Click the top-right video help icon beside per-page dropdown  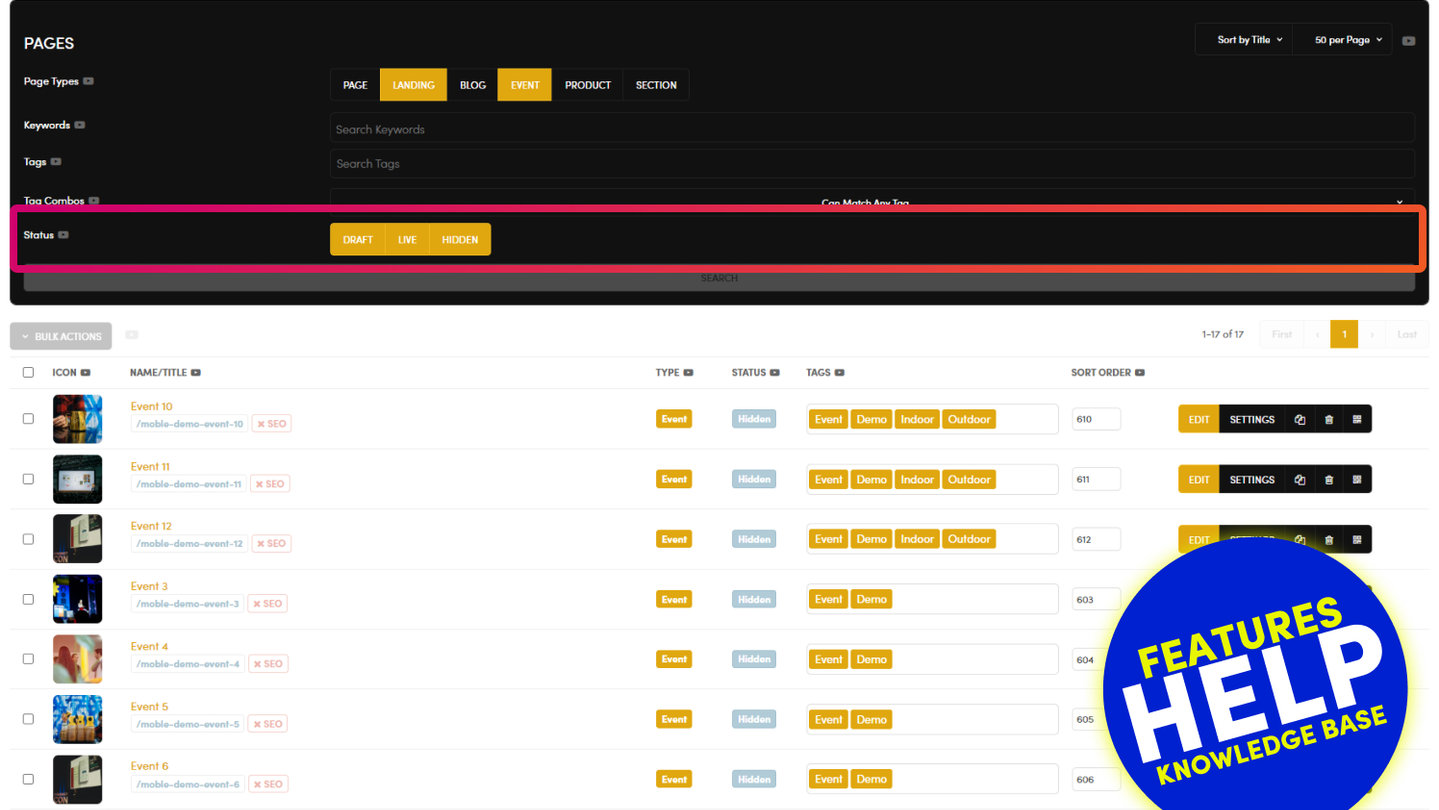(1408, 41)
